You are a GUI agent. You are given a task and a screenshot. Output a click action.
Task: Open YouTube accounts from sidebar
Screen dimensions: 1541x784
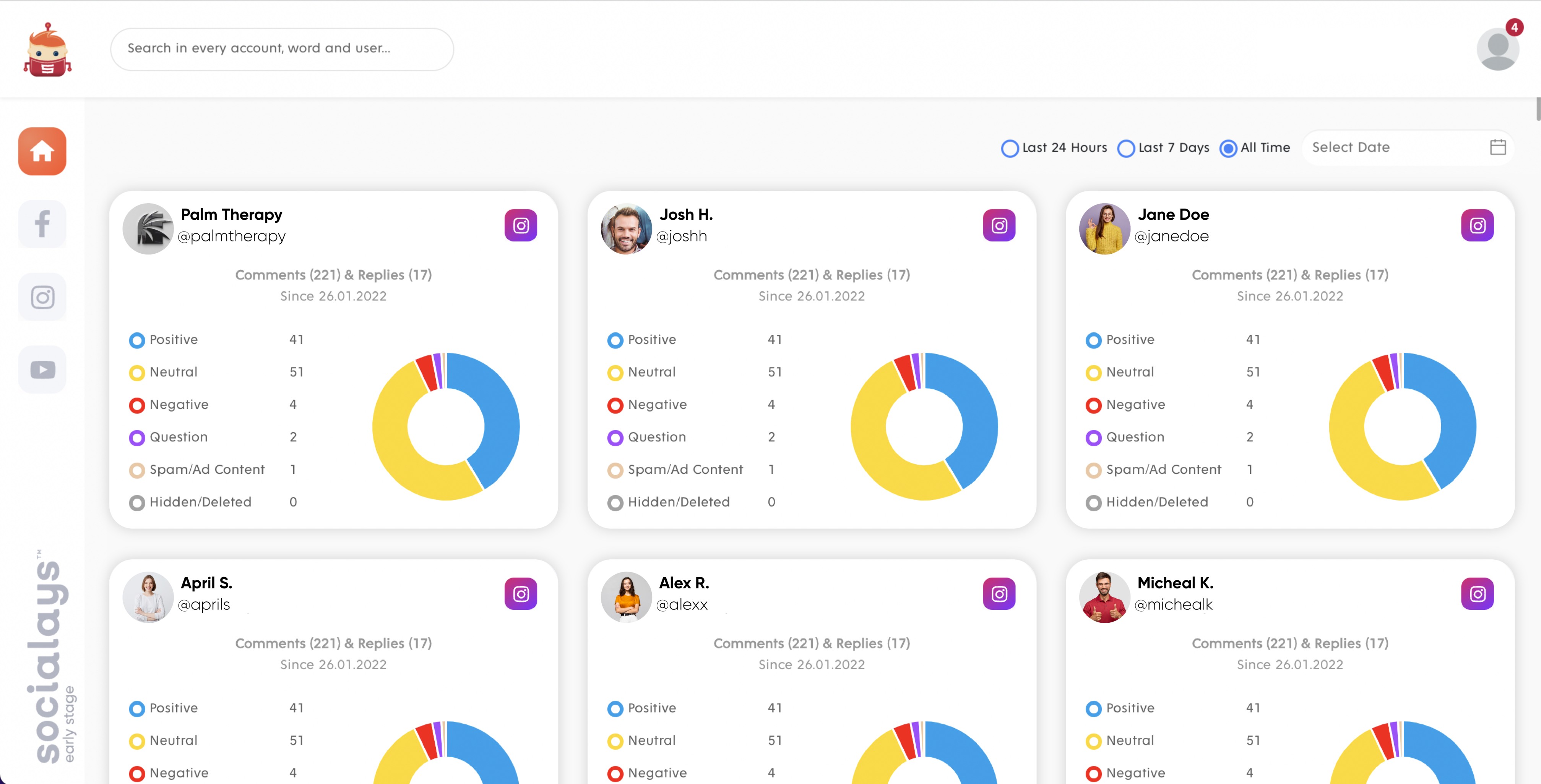(x=42, y=369)
